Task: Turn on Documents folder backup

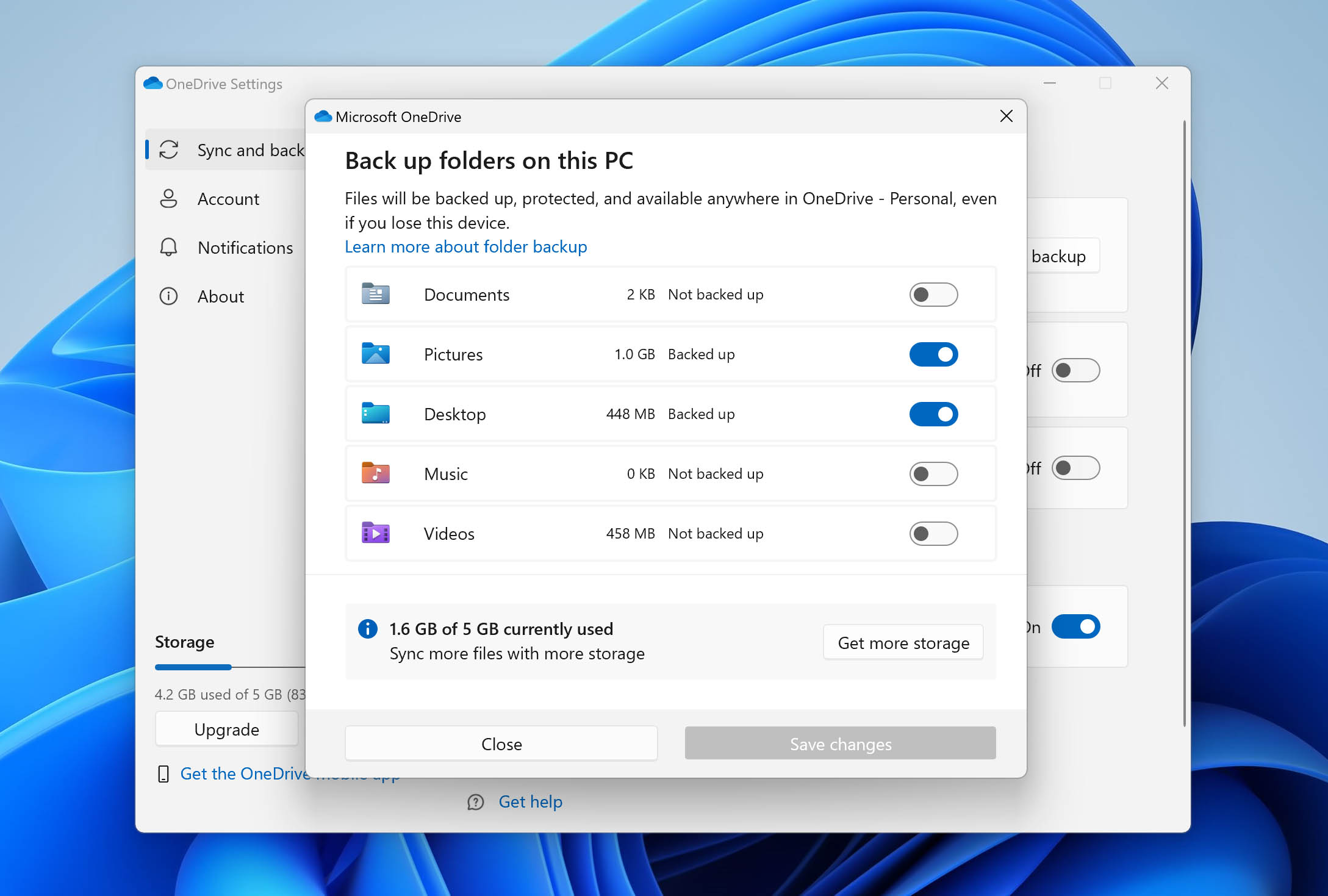Action: tap(933, 295)
